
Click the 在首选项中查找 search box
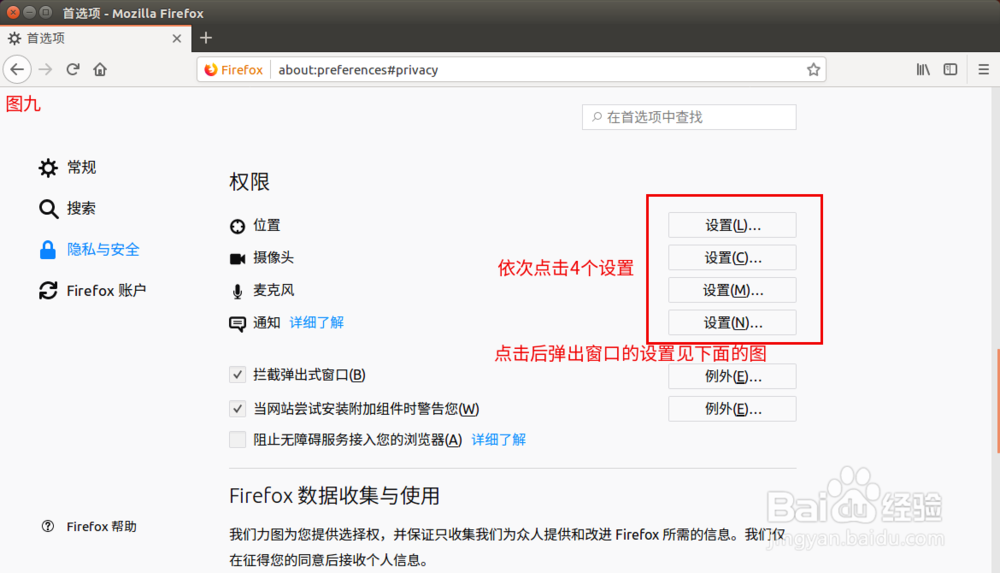689,117
